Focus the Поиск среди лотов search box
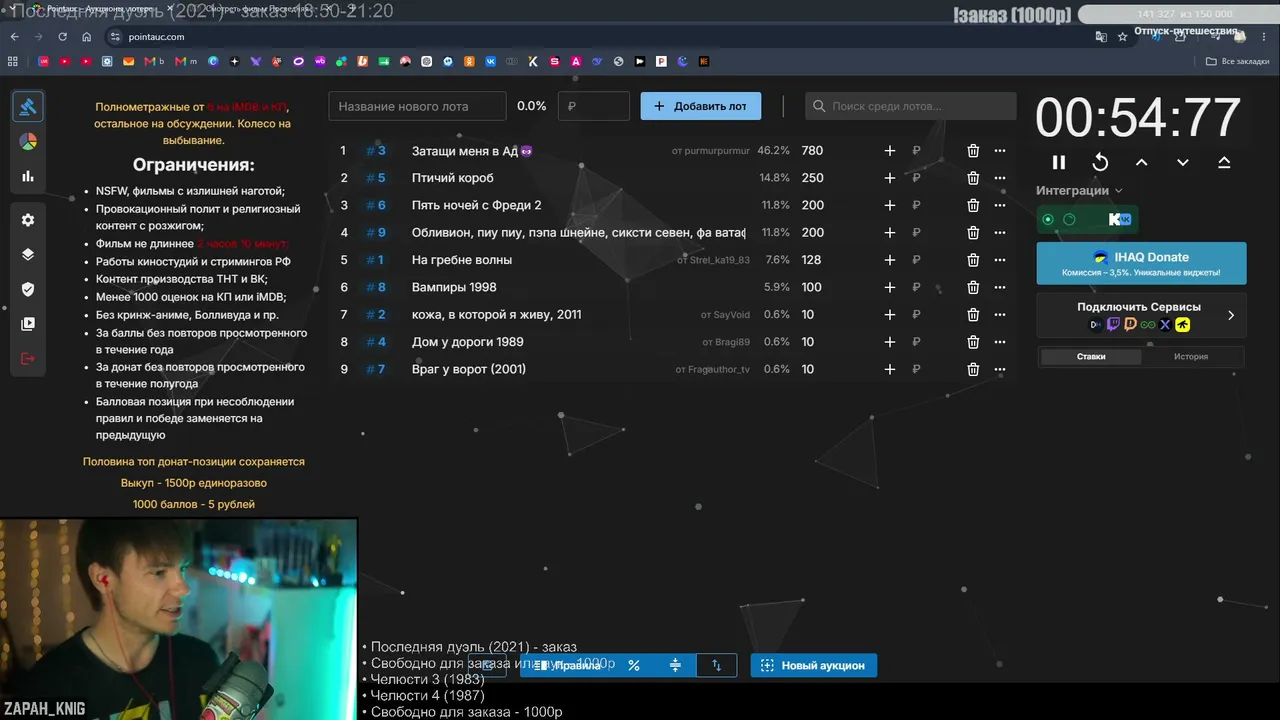 [911, 106]
